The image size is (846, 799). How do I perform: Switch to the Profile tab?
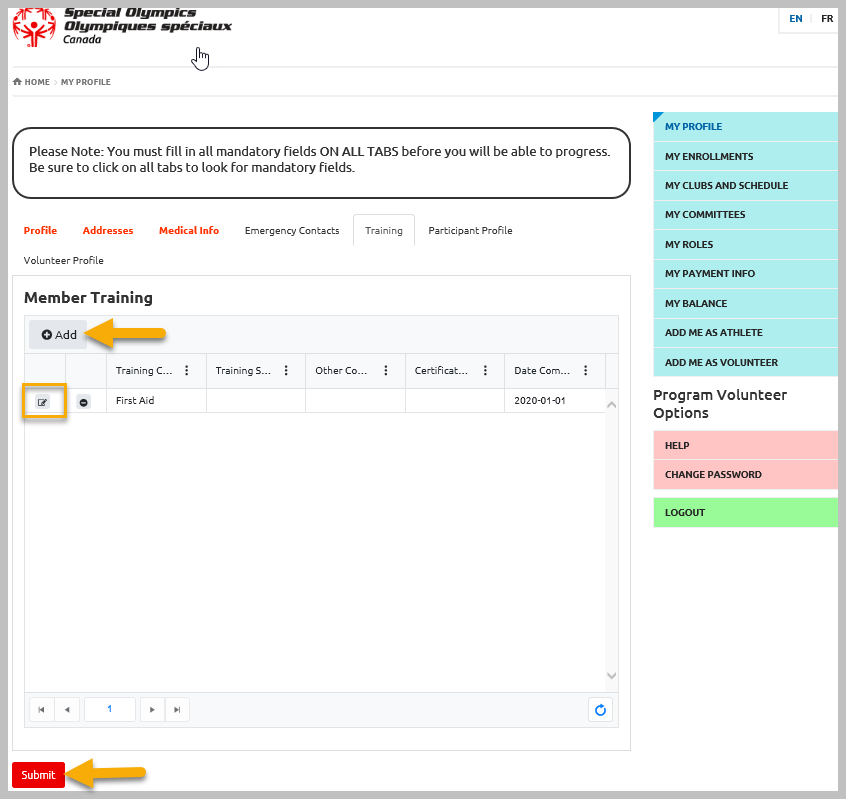tap(40, 230)
